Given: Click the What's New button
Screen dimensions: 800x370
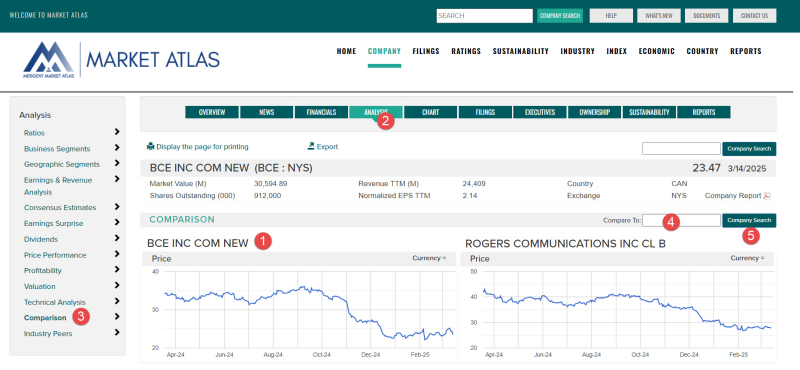Looking at the screenshot, I should pos(659,16).
